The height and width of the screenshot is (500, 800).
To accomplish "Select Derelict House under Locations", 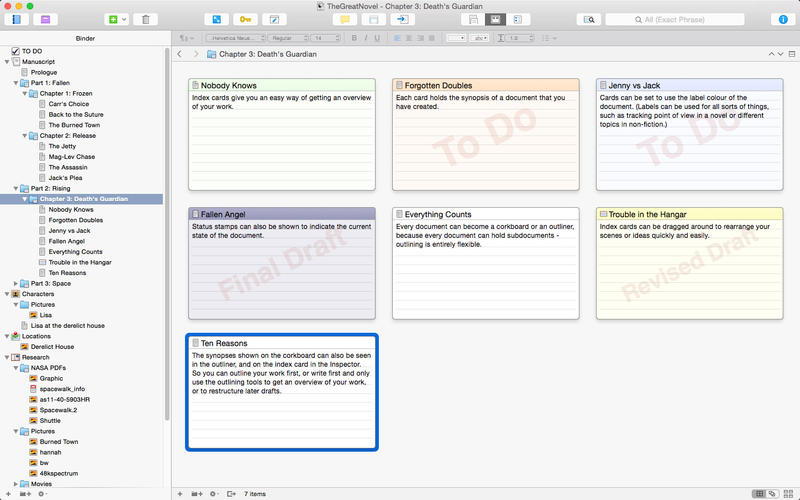I will 52,346.
